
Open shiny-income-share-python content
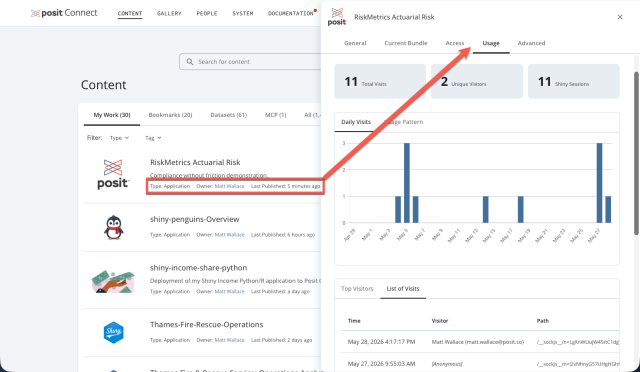(198, 268)
